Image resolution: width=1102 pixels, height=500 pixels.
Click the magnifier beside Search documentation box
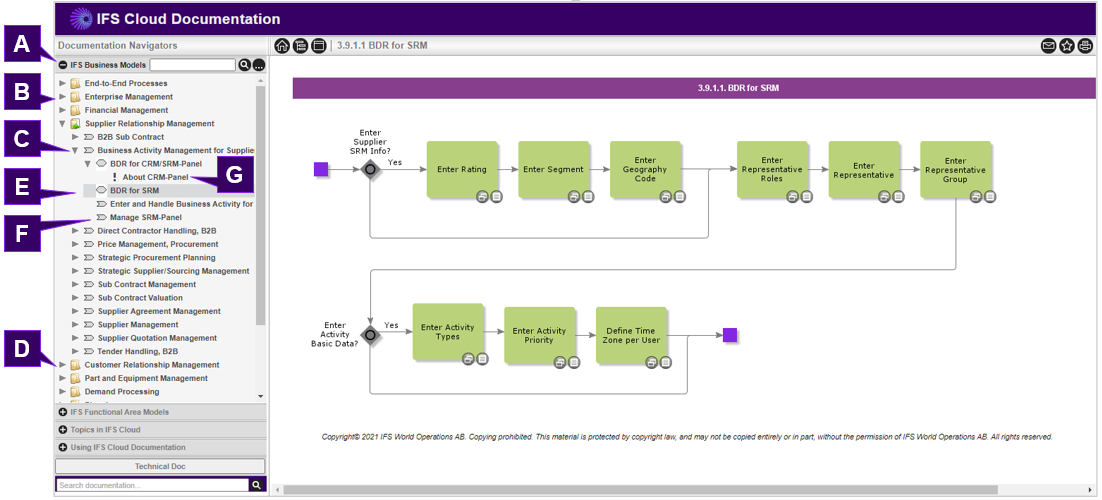[257, 485]
